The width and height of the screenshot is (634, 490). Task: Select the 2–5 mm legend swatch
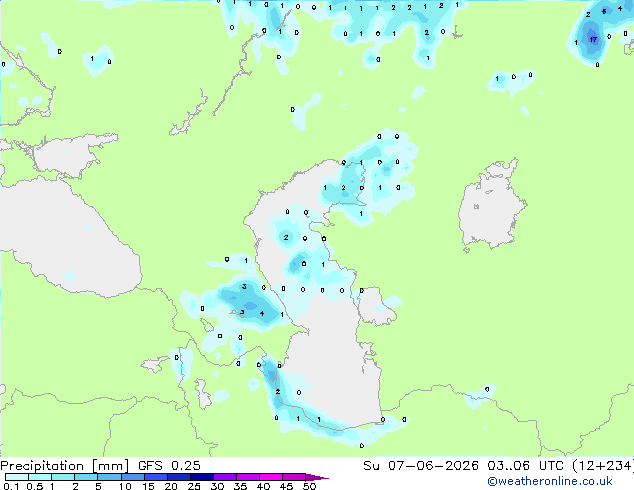[x=86, y=477]
